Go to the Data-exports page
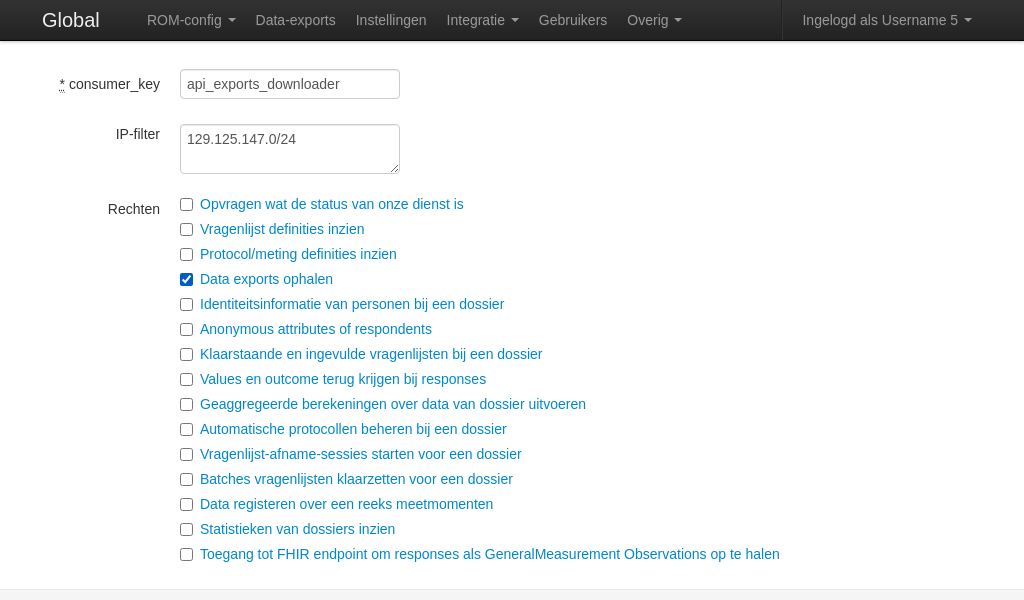Image resolution: width=1024 pixels, height=600 pixels. click(295, 20)
